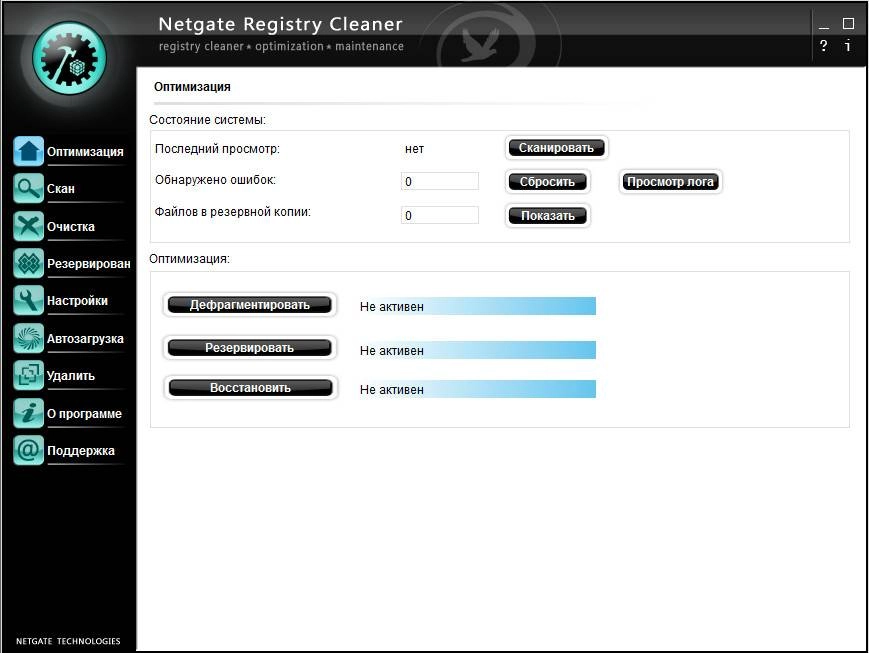Click the swirl icon beside Автозагрузка
The height and width of the screenshot is (653, 869).
(x=28, y=338)
